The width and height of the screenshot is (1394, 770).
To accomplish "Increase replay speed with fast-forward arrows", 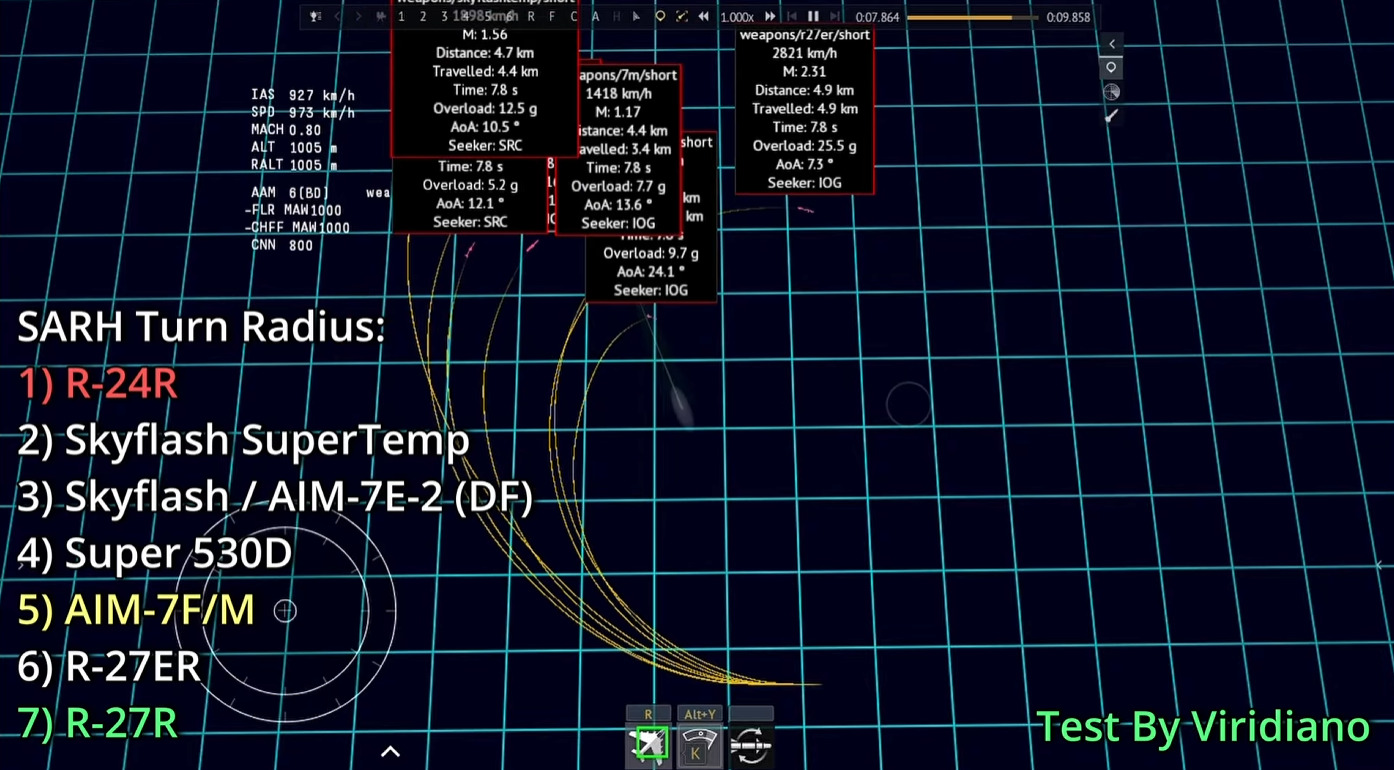I will pos(770,17).
